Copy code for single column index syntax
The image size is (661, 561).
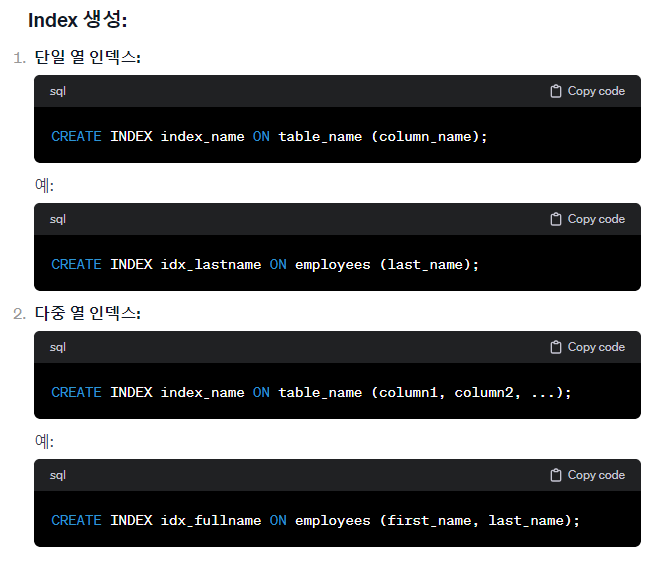click(588, 91)
